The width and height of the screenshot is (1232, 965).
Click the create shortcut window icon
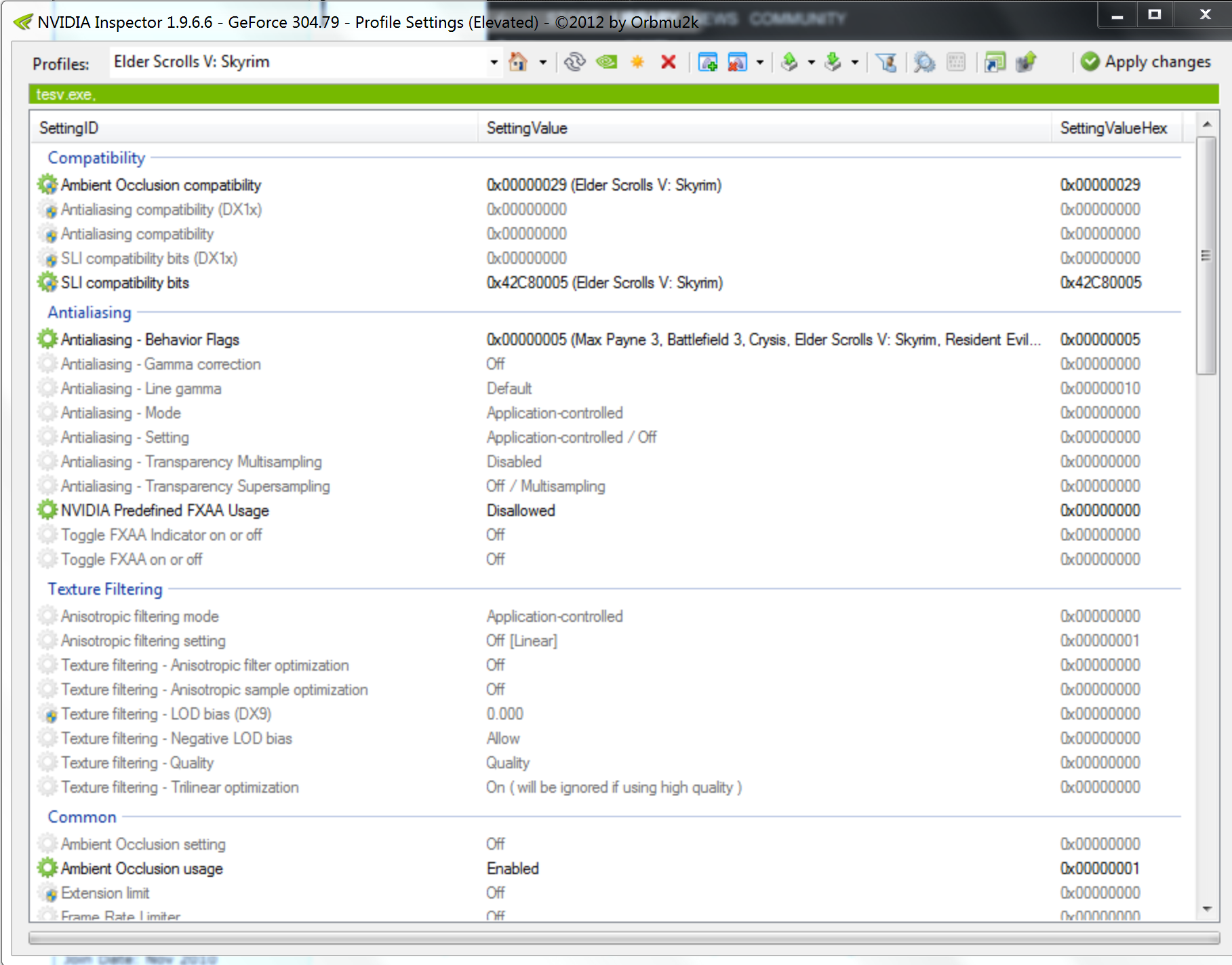point(995,62)
